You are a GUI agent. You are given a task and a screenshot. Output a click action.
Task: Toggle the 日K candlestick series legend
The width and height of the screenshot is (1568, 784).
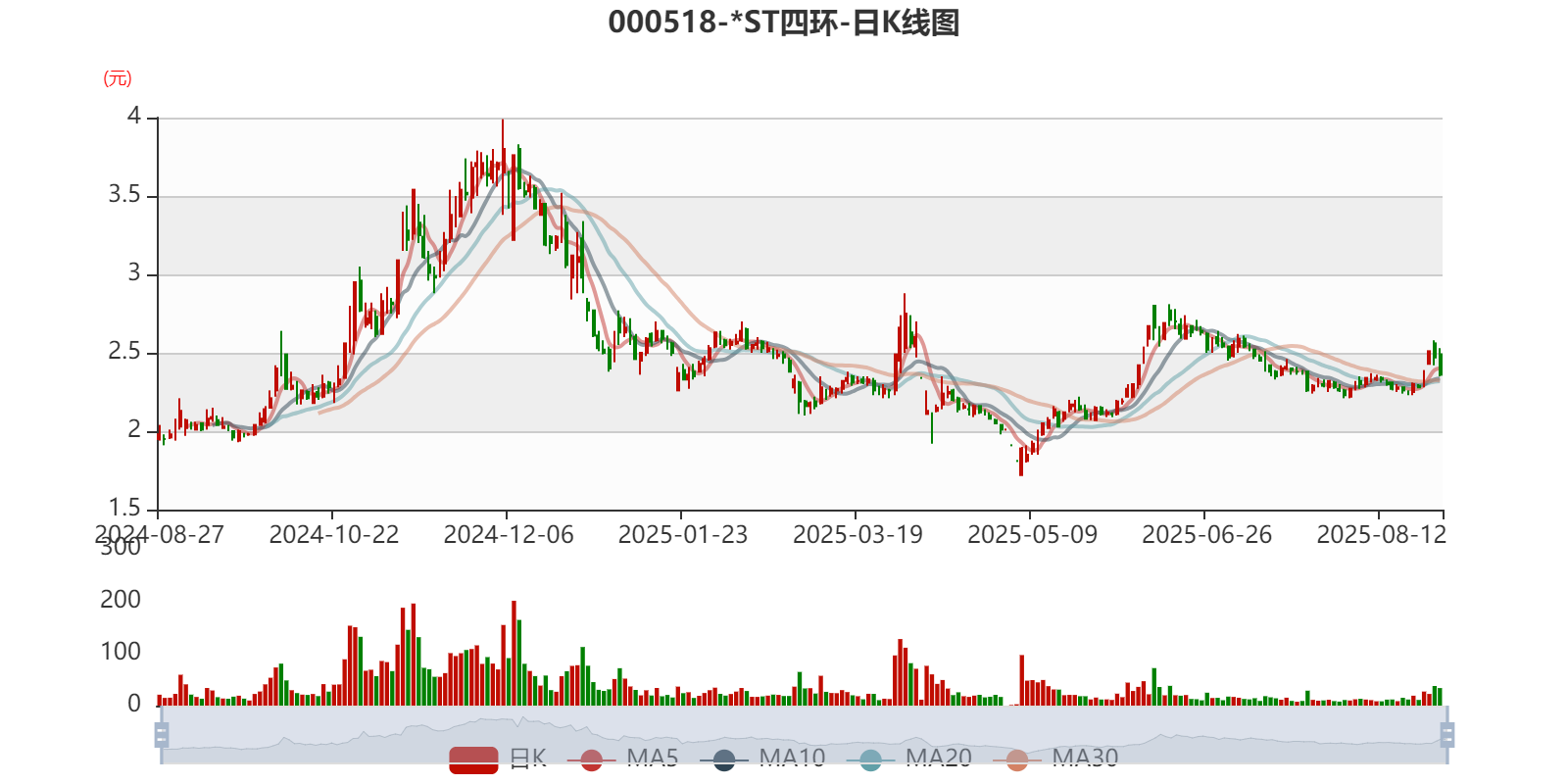click(x=498, y=759)
